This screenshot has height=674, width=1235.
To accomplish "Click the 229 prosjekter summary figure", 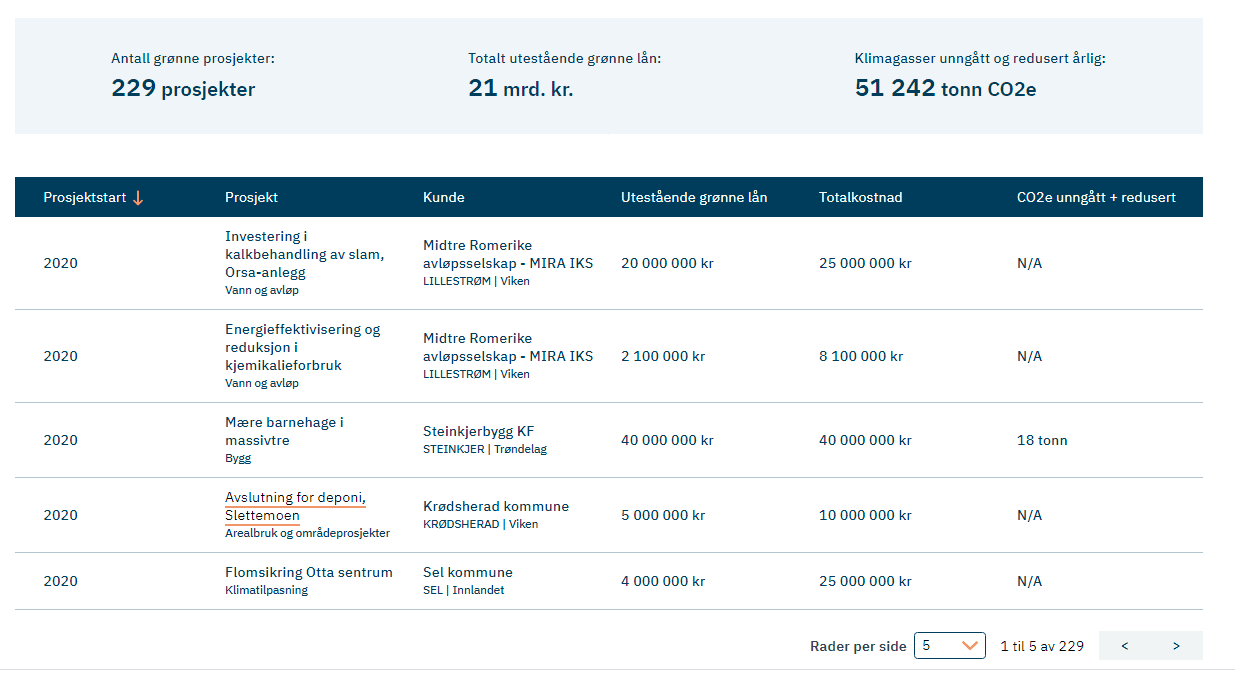I will pos(183,89).
